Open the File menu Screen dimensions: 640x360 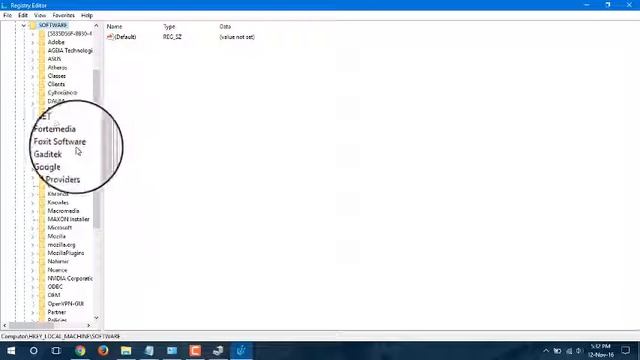[7, 15]
